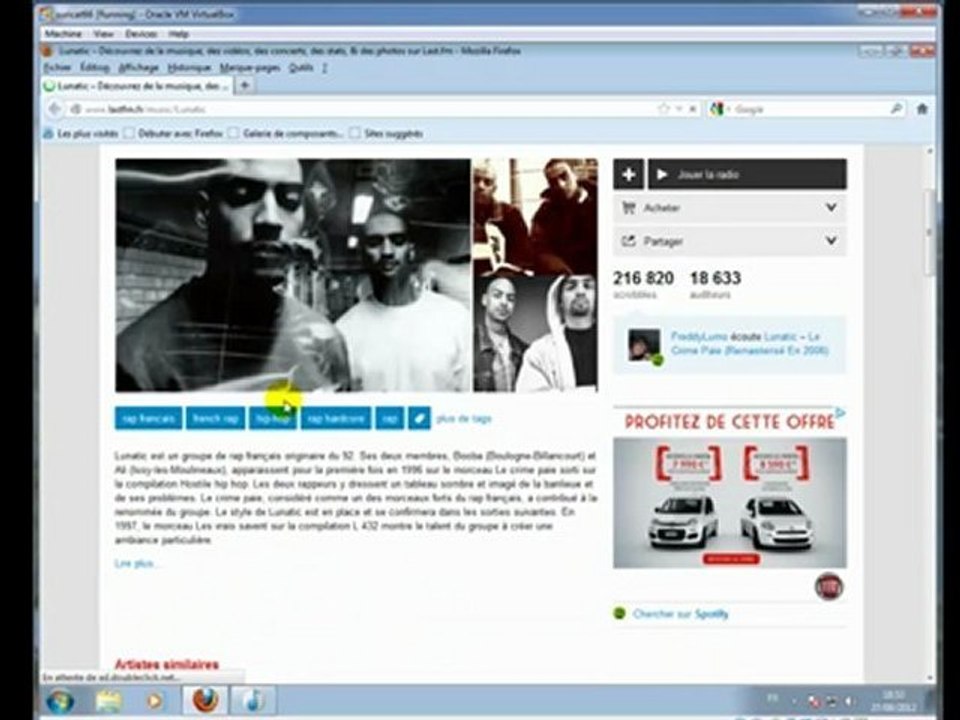Click the Action Center flag tray icon

tap(814, 700)
